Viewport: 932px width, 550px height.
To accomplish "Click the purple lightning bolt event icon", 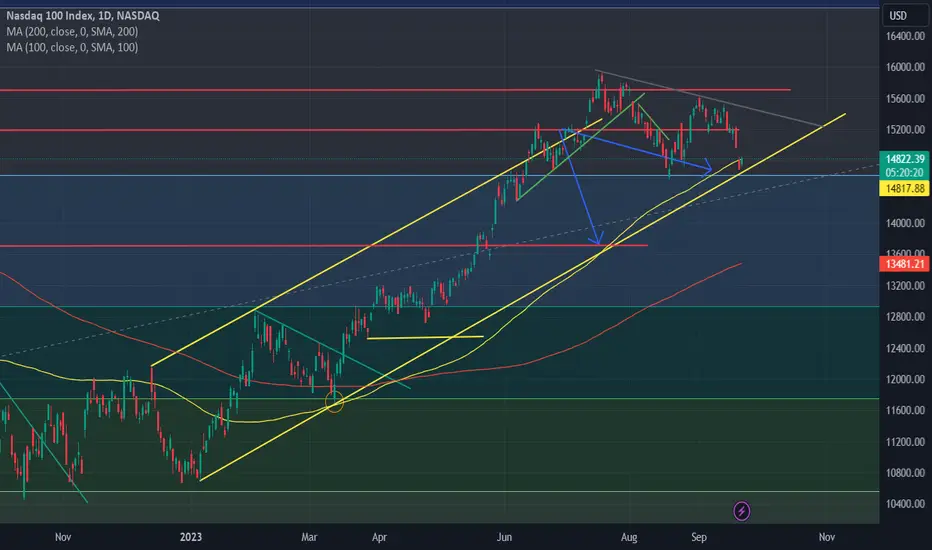I will pyautogui.click(x=741, y=511).
